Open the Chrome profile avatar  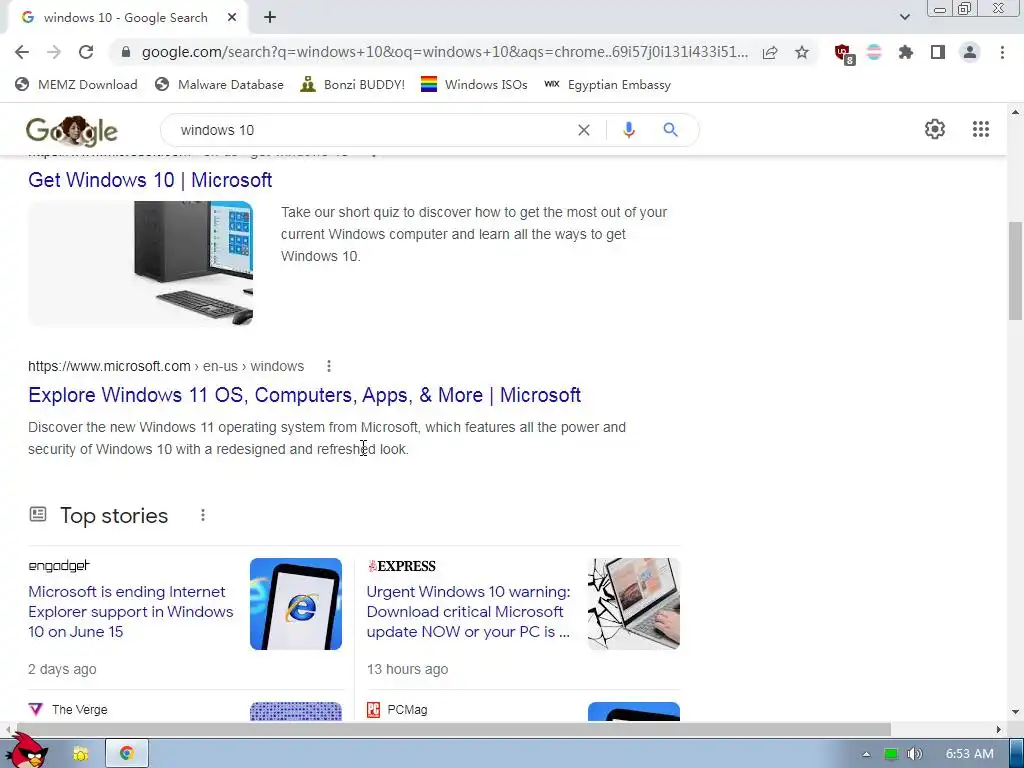click(x=970, y=52)
